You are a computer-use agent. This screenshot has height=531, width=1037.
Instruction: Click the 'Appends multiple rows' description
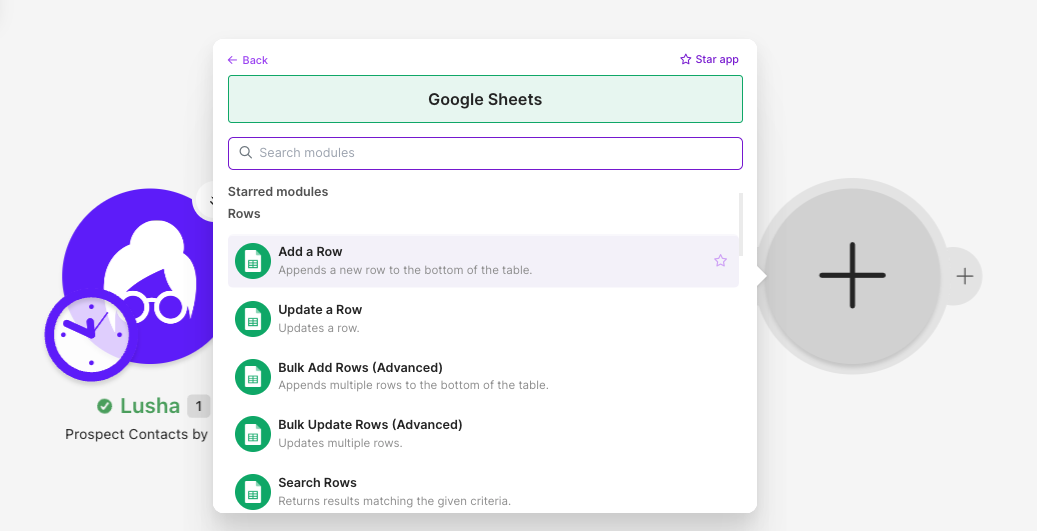(x=413, y=385)
